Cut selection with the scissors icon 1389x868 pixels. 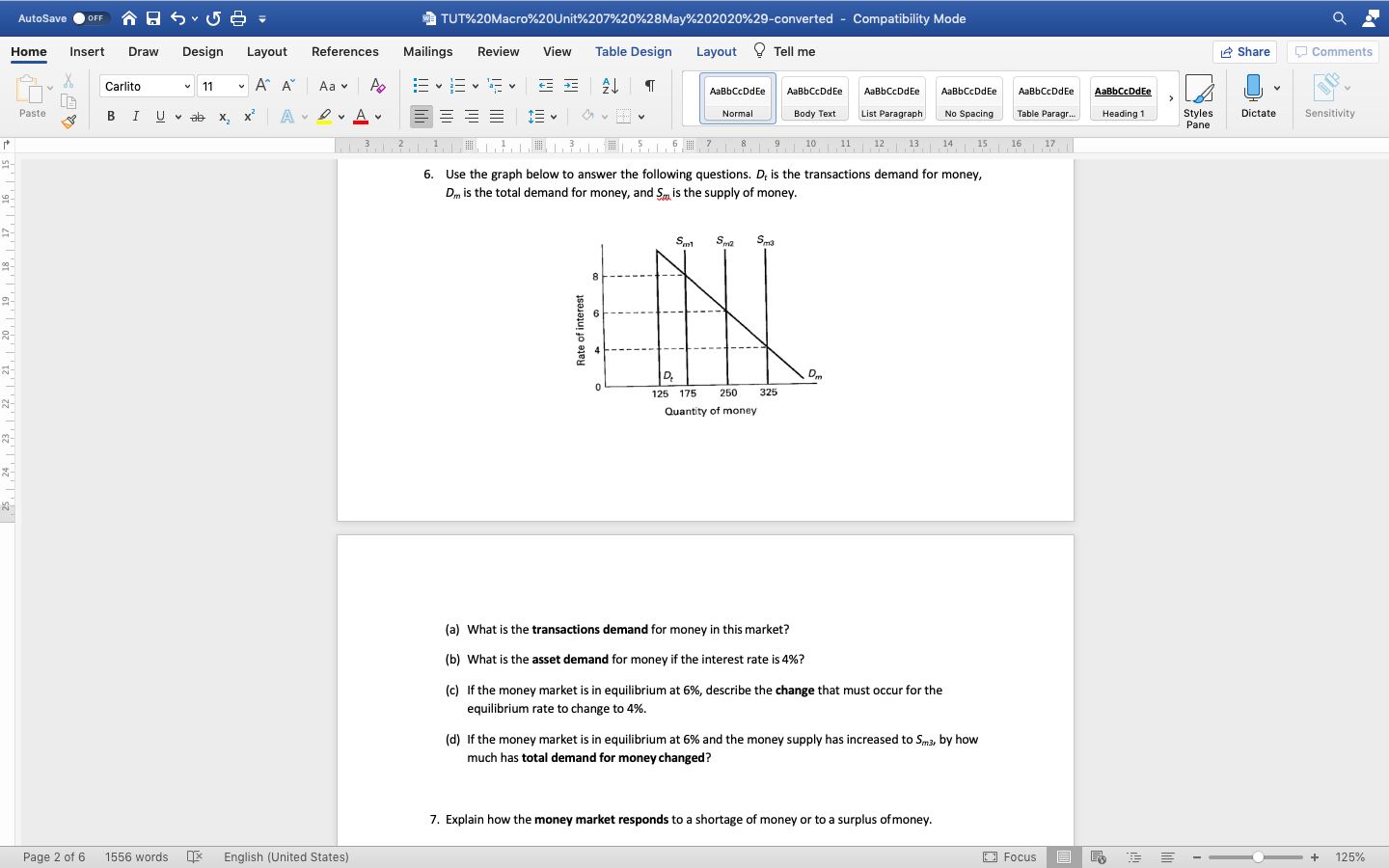tap(68, 81)
